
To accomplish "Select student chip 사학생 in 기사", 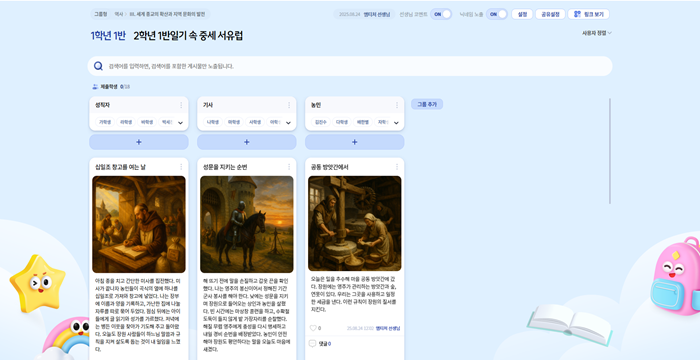I will (x=255, y=122).
